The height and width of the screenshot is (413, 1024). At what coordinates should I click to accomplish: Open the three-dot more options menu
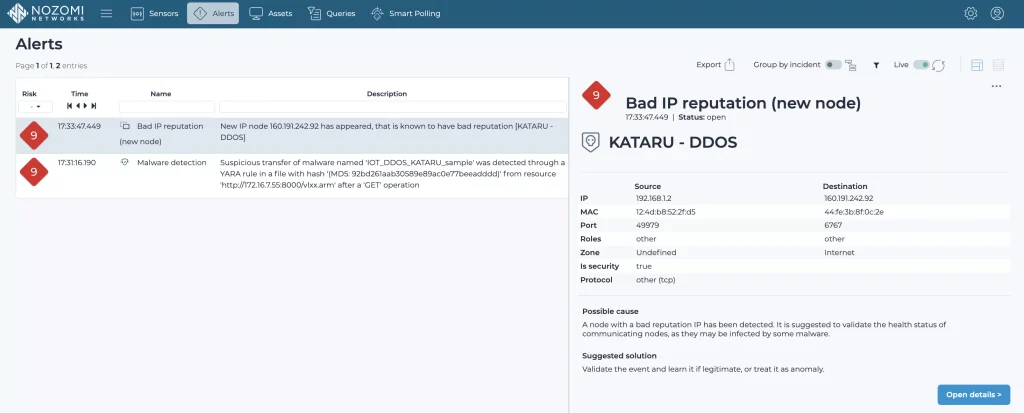996,86
